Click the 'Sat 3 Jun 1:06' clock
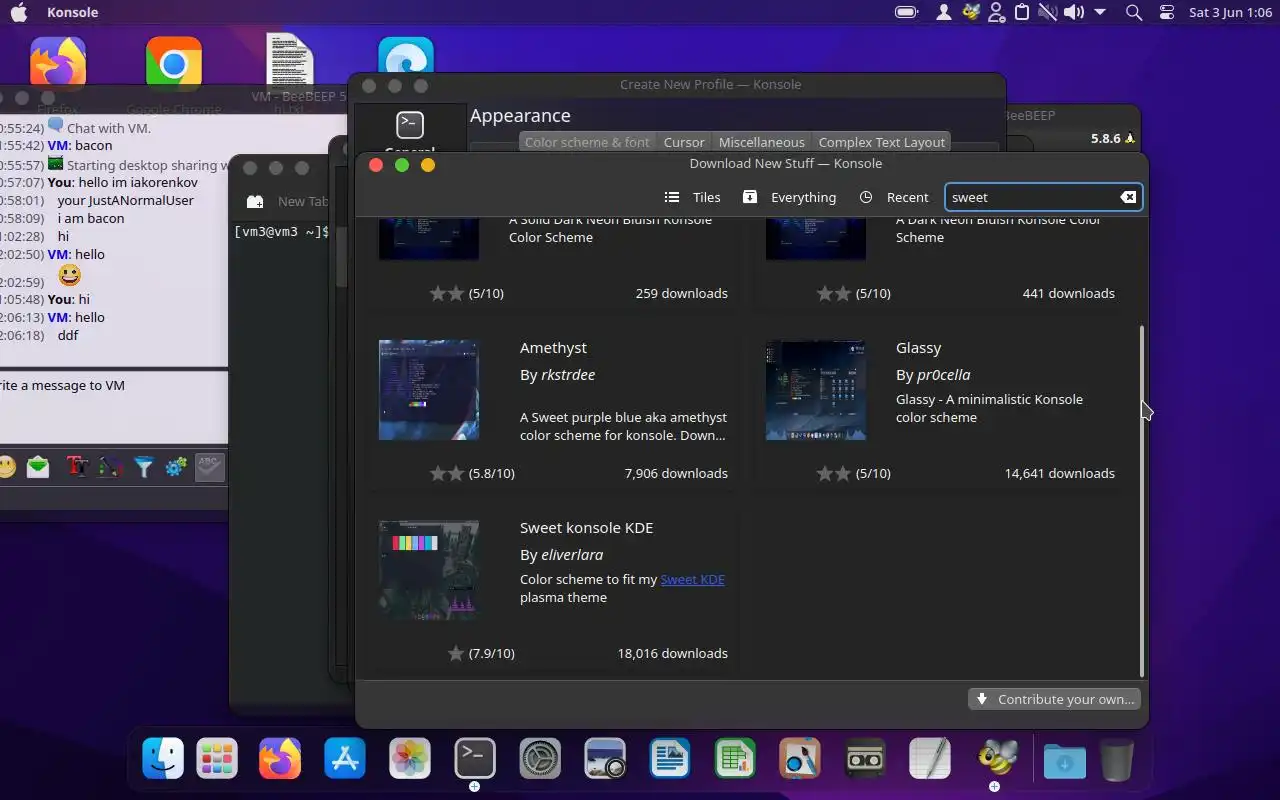This screenshot has width=1280, height=800. click(x=1229, y=12)
